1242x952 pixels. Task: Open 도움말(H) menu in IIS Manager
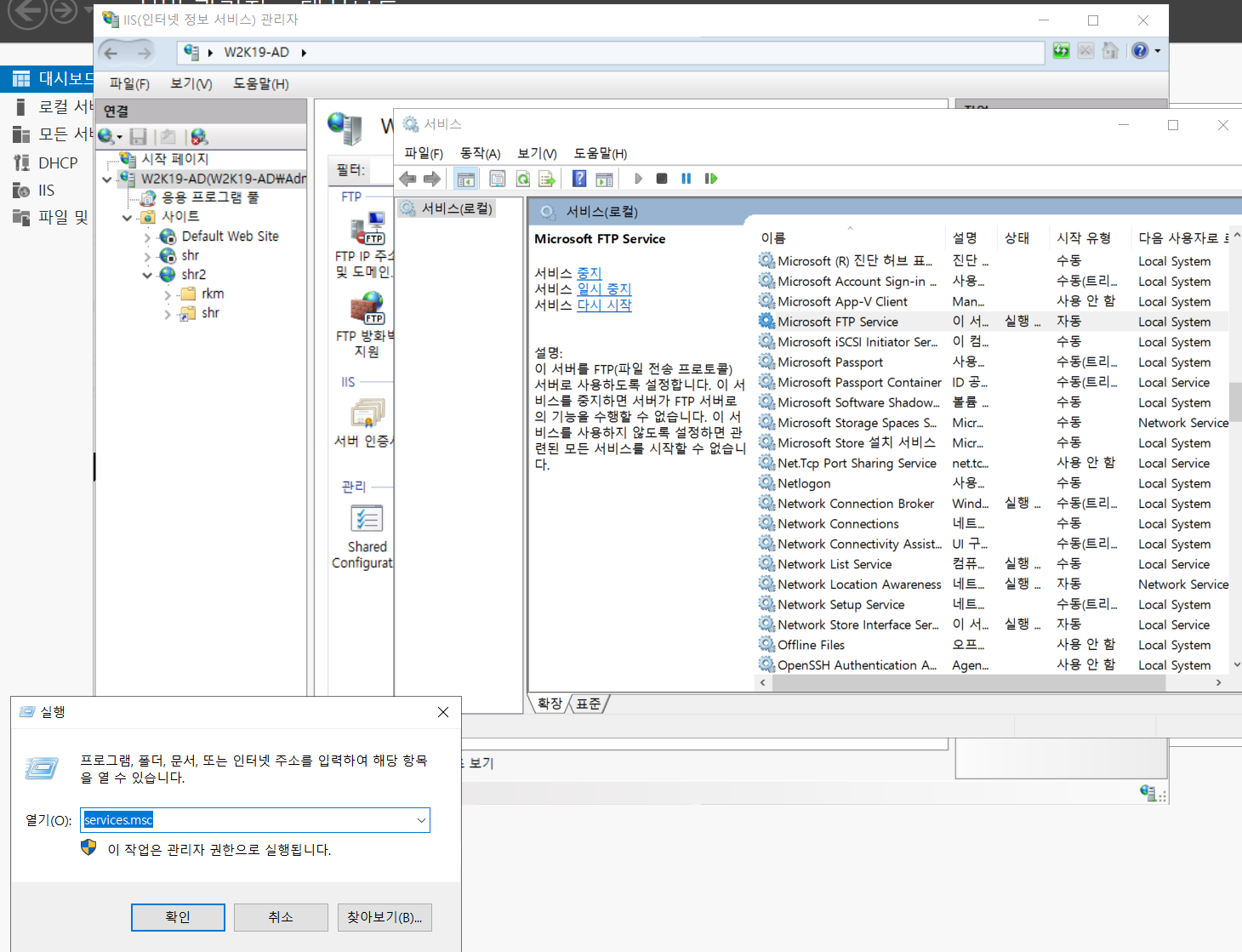[261, 83]
